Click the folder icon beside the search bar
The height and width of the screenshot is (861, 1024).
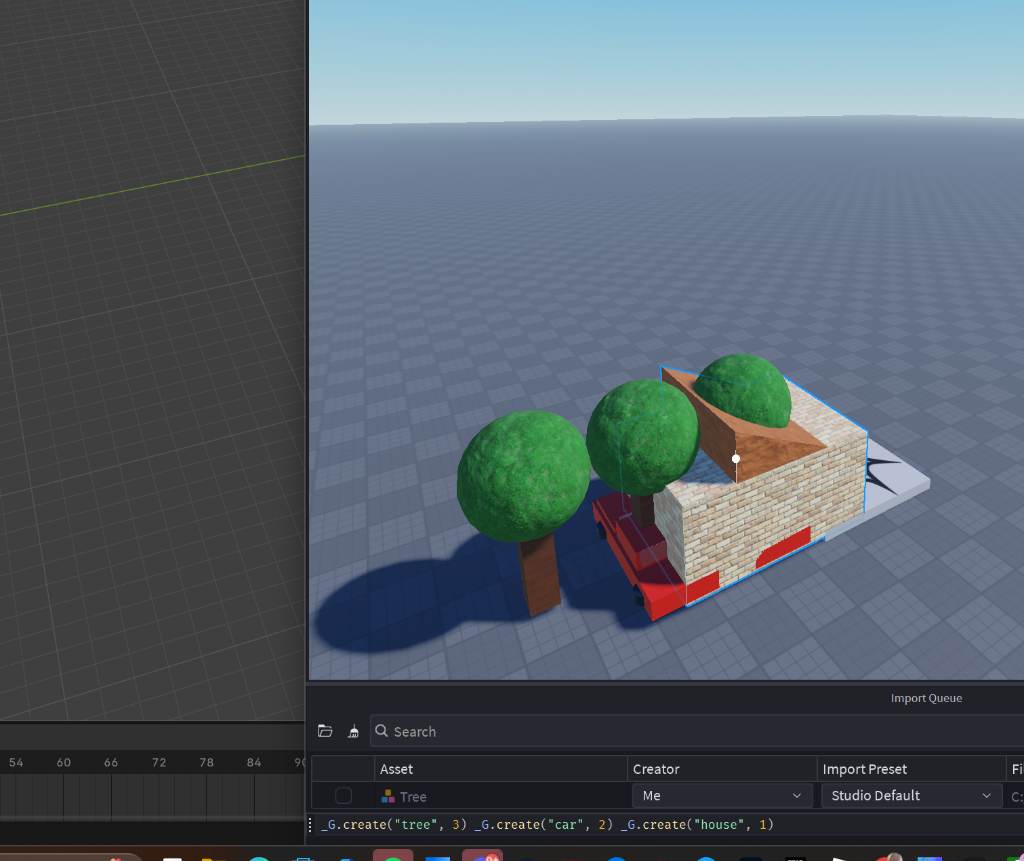325,731
